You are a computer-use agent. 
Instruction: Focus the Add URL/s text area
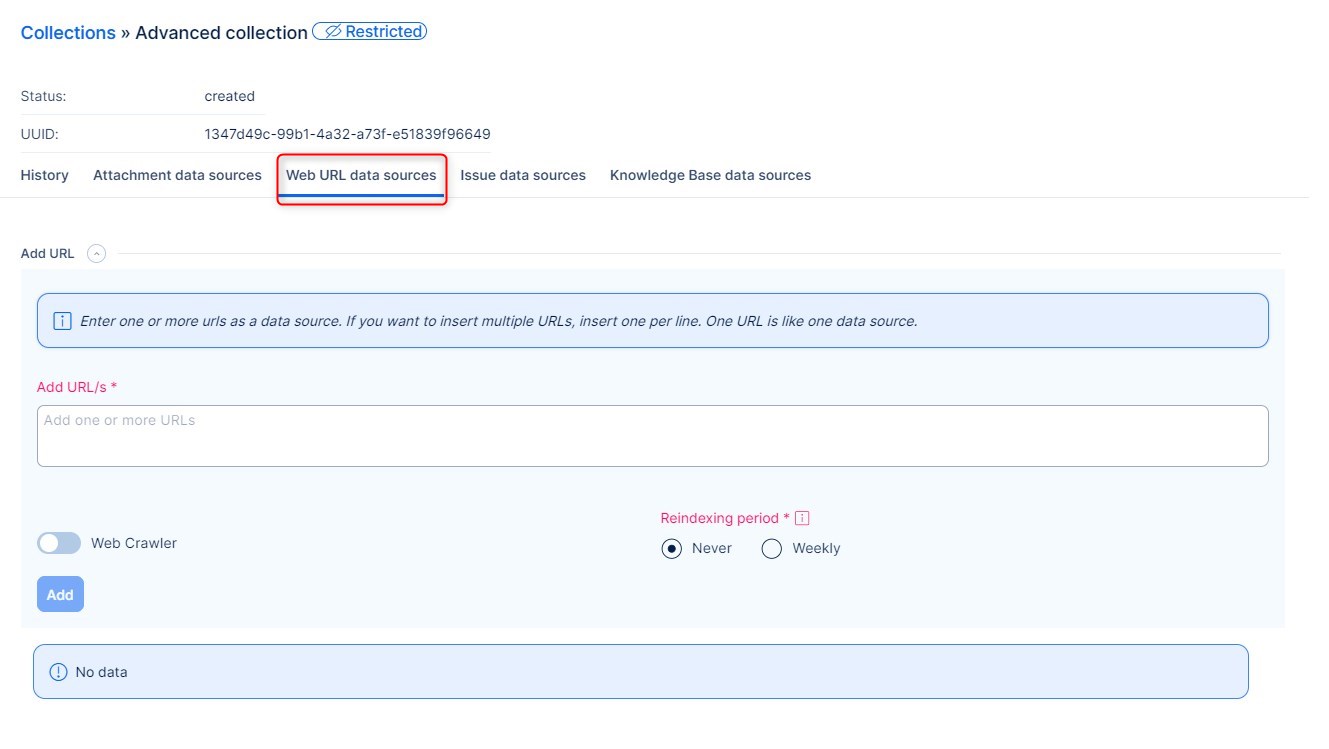pyautogui.click(x=652, y=435)
